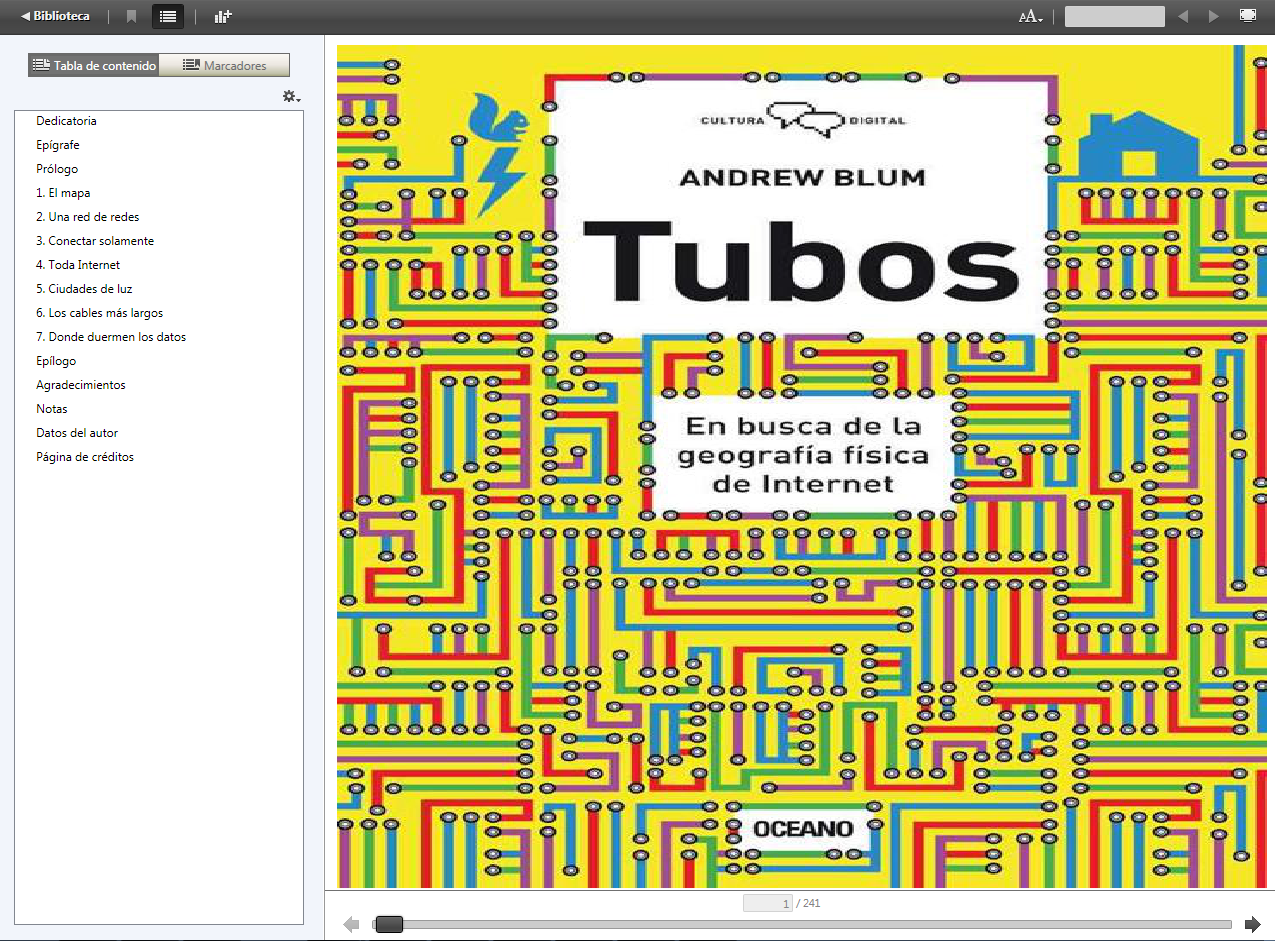Open the font size AA menu
The image size is (1275, 941).
point(1030,16)
